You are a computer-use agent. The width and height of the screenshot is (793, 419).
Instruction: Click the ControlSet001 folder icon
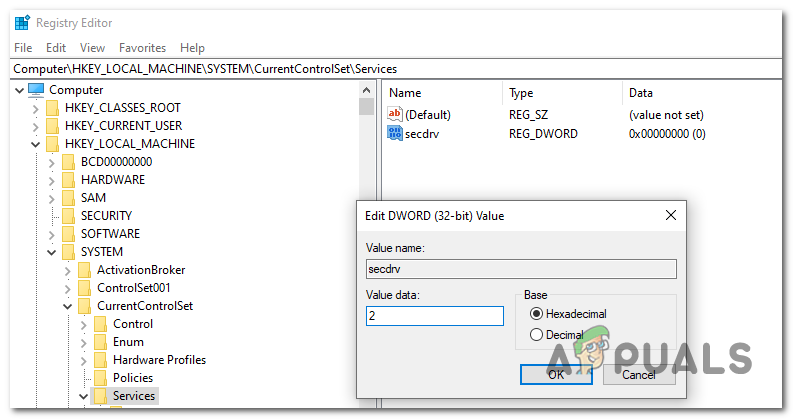point(84,288)
